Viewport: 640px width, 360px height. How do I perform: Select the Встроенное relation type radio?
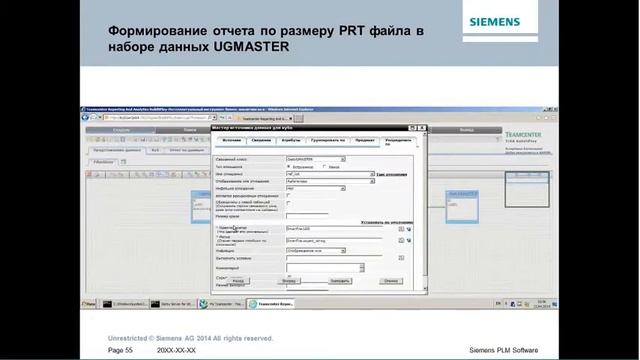pos(289,167)
